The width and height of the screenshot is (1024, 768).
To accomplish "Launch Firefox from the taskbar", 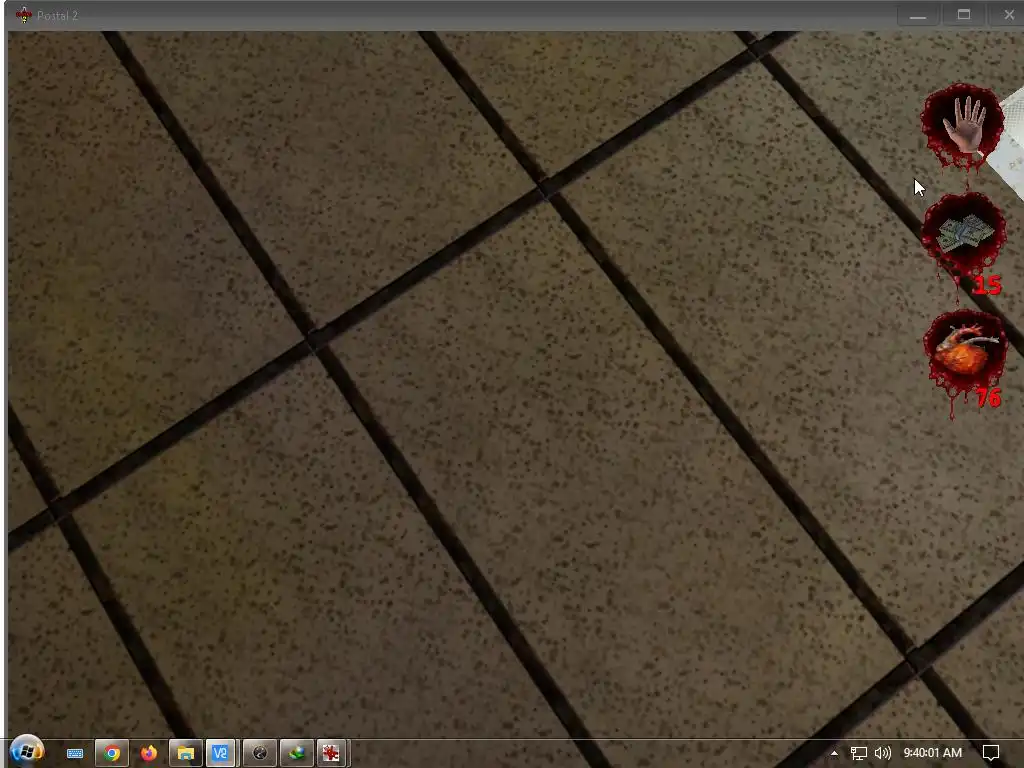I will pos(149,754).
